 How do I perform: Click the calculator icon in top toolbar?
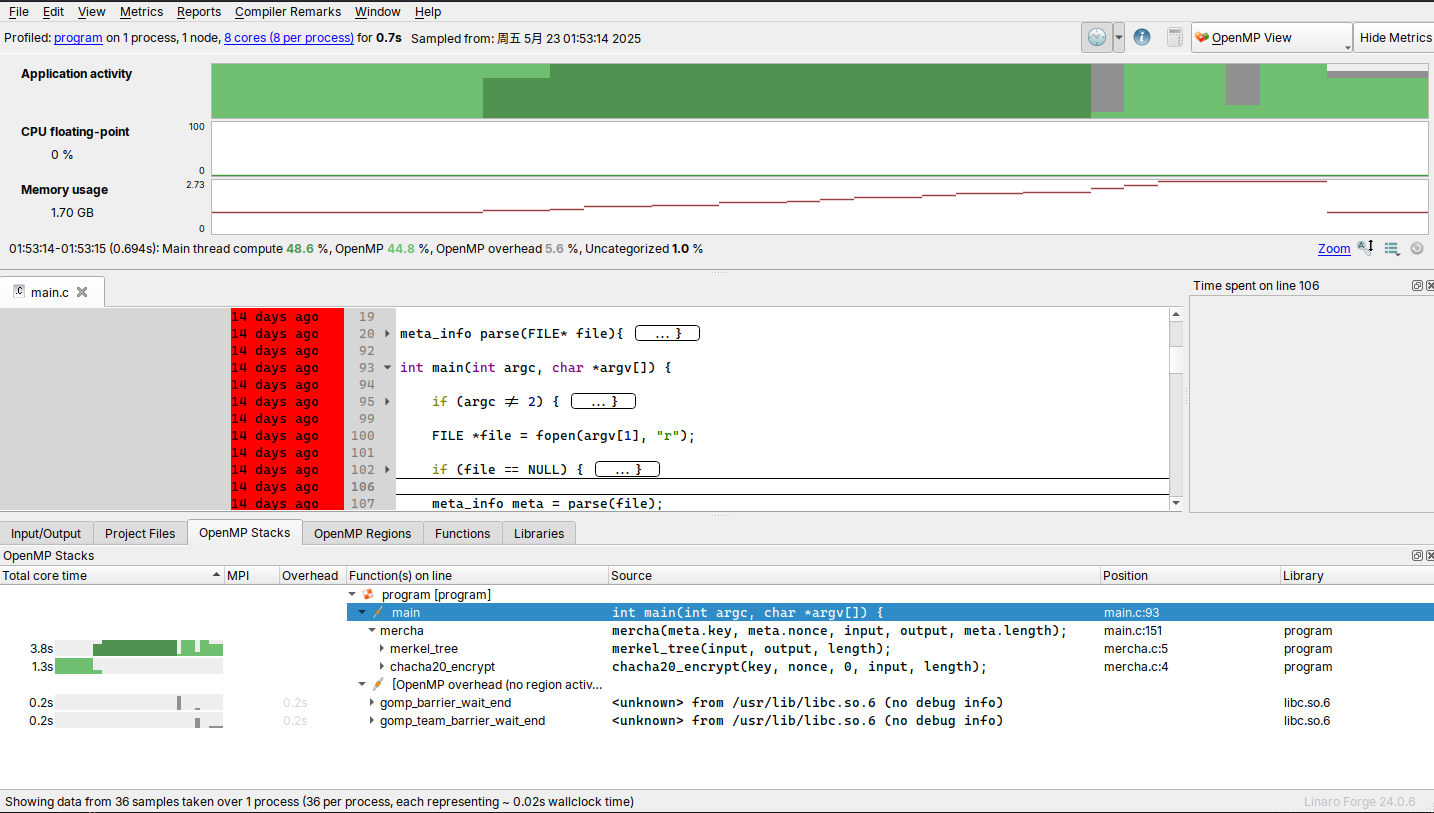pyautogui.click(x=1174, y=38)
